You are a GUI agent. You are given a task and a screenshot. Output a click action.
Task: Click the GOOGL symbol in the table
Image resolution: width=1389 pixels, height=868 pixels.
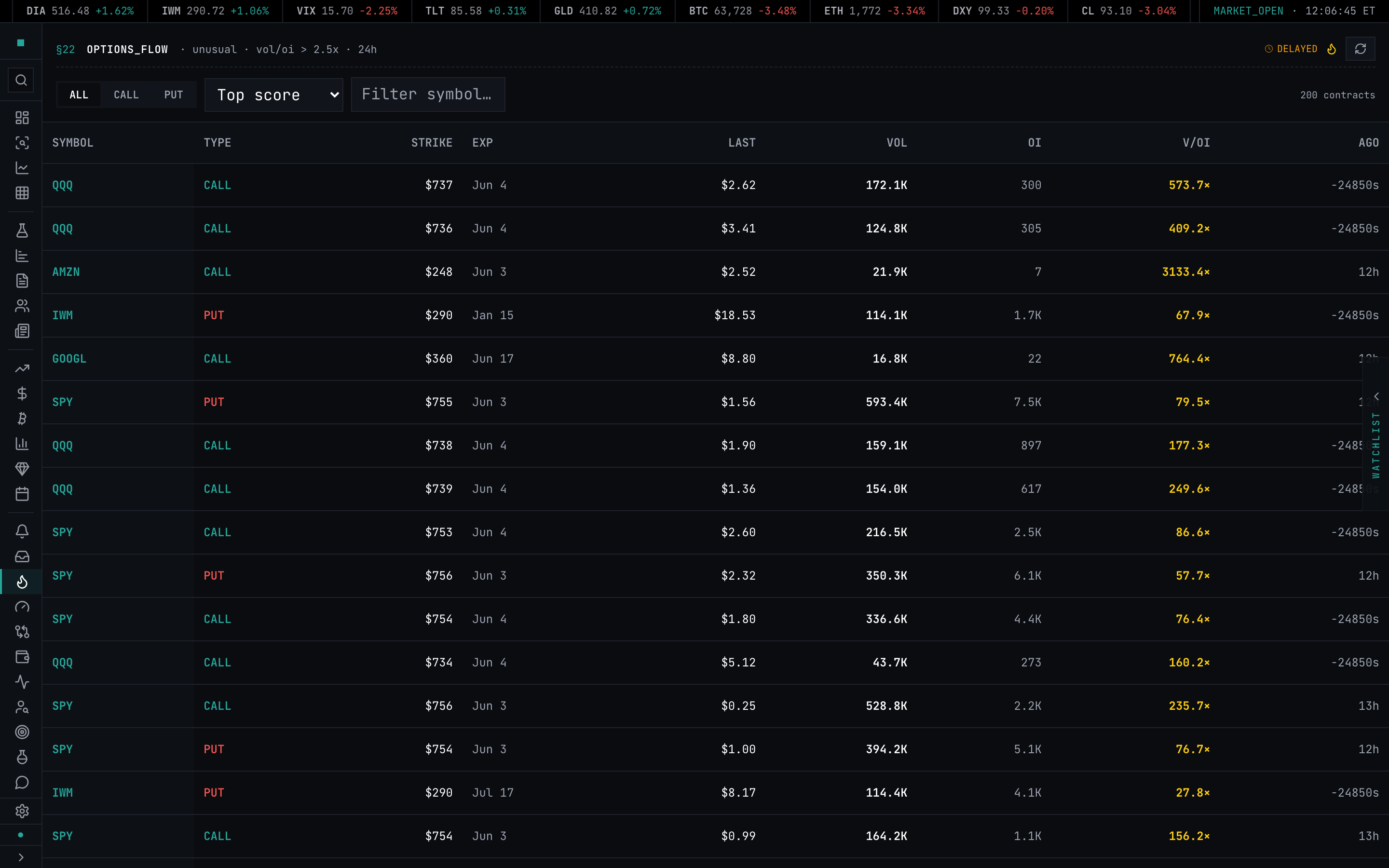[69, 358]
